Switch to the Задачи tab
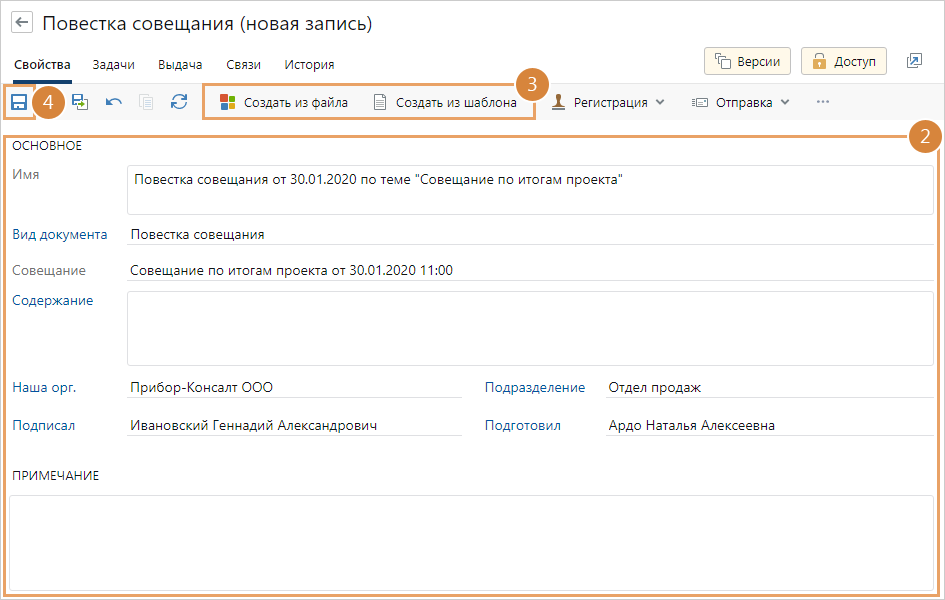Viewport: 945px width, 600px height. coord(113,64)
